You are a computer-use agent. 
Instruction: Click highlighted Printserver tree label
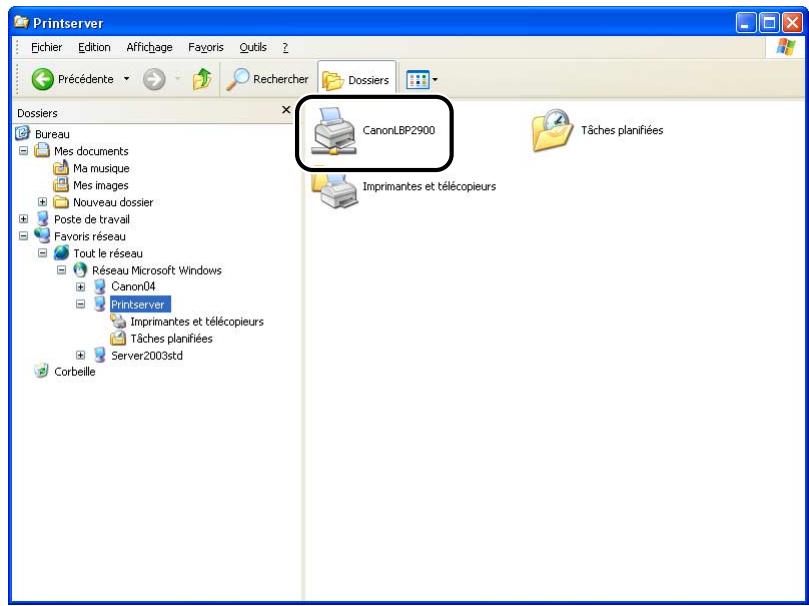tap(140, 305)
